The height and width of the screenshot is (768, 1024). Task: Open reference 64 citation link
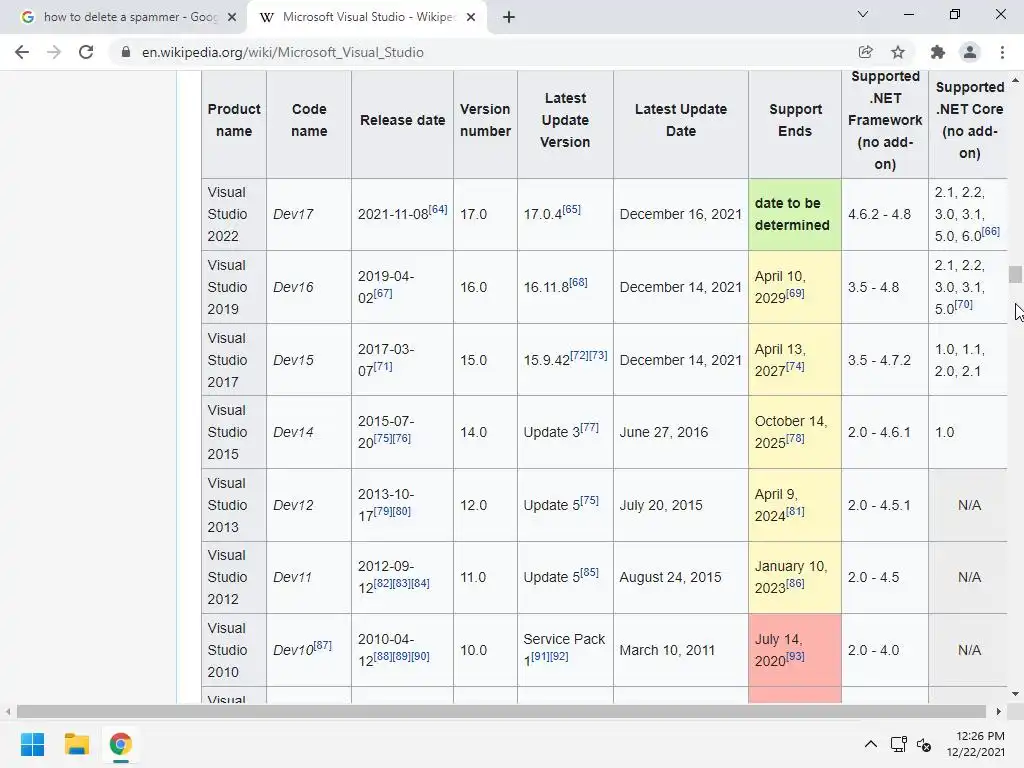pos(438,209)
